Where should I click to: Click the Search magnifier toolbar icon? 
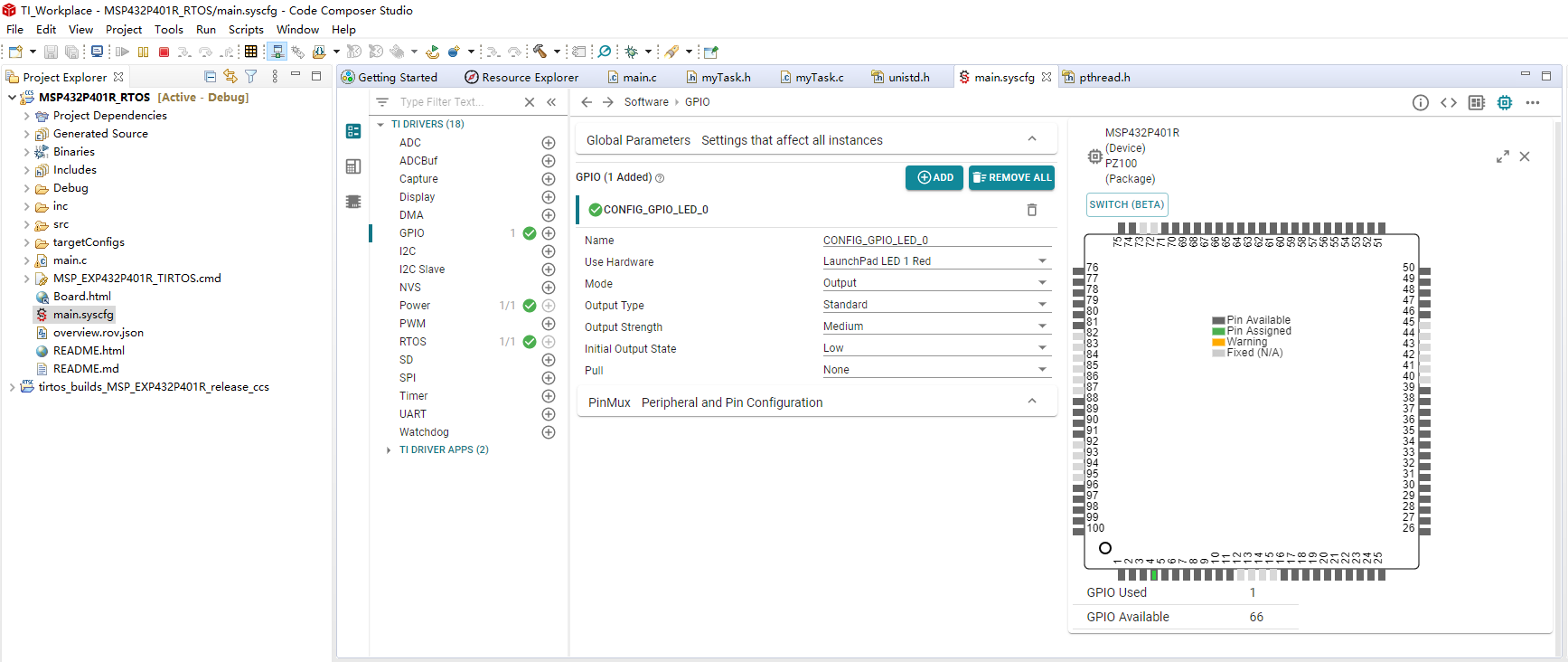pyautogui.click(x=605, y=52)
